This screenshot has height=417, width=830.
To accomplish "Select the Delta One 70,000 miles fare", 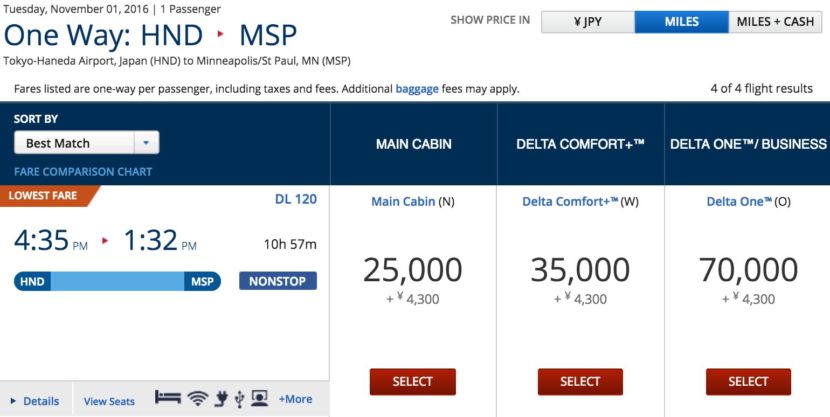I will (x=748, y=381).
